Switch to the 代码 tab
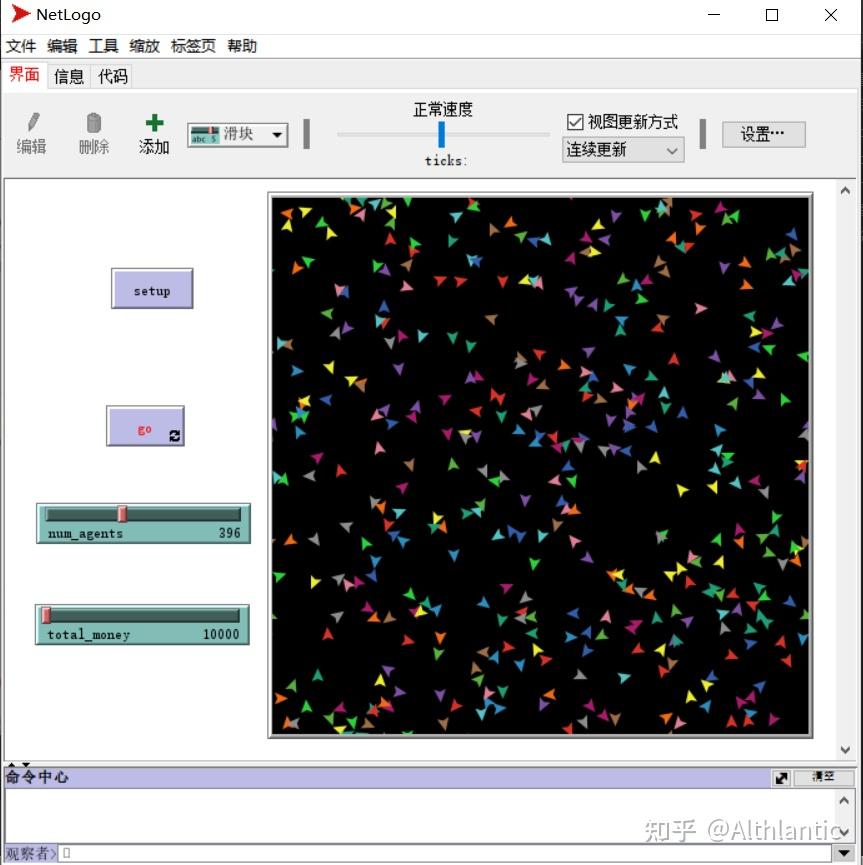Image resolution: width=863 pixels, height=865 pixels. coord(111,76)
